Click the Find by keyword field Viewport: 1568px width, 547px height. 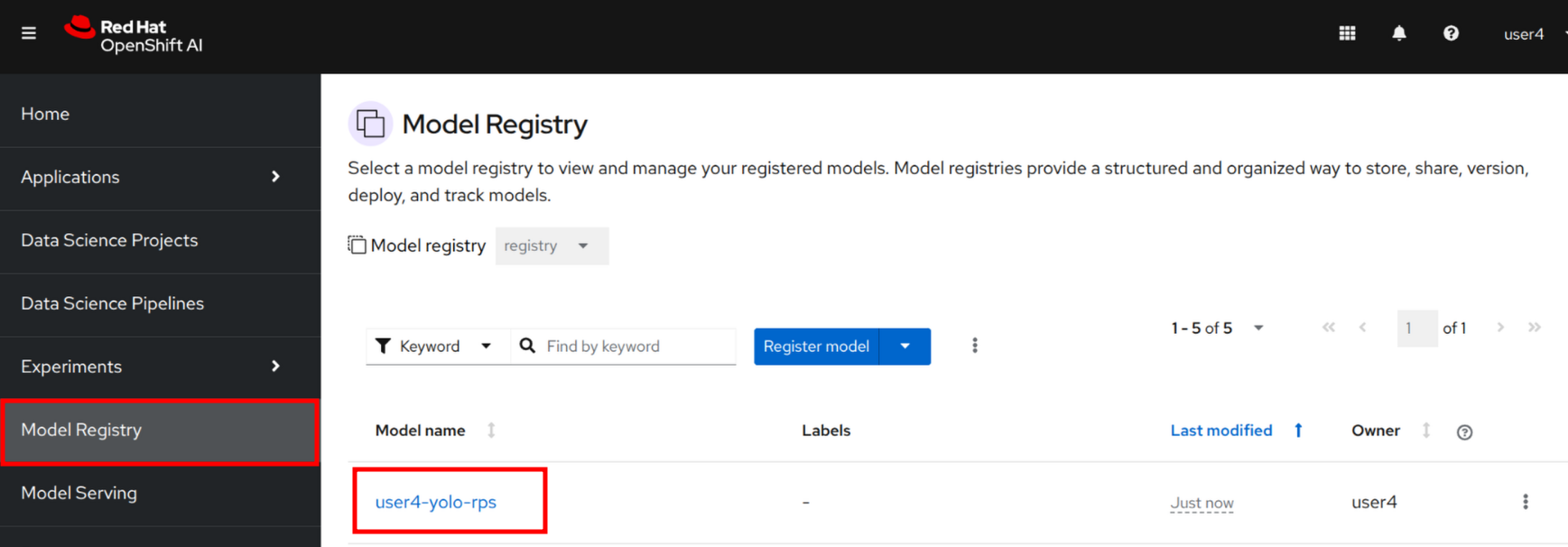[x=624, y=347]
